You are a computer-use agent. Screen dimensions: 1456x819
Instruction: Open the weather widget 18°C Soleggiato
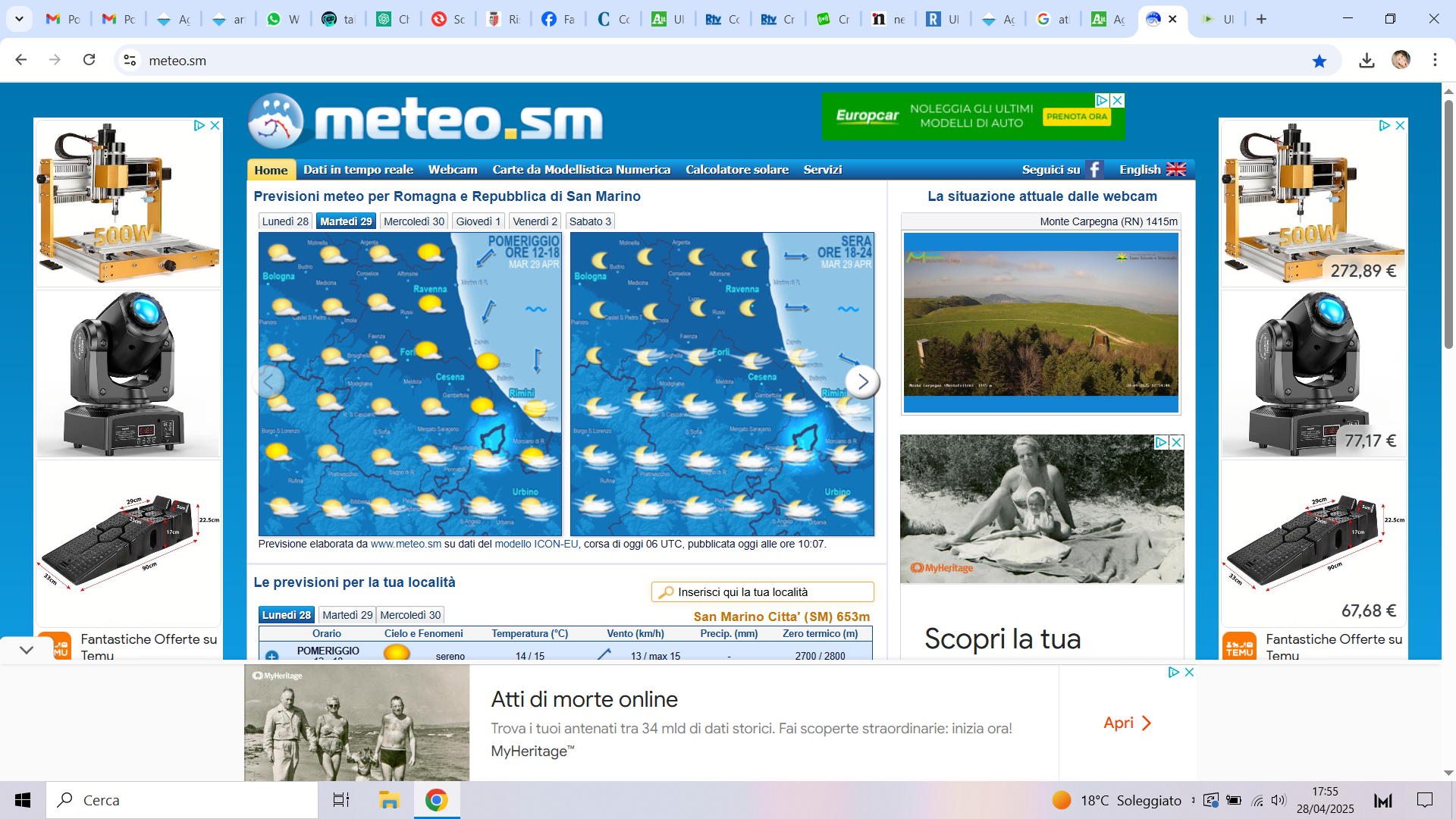coord(1116,800)
